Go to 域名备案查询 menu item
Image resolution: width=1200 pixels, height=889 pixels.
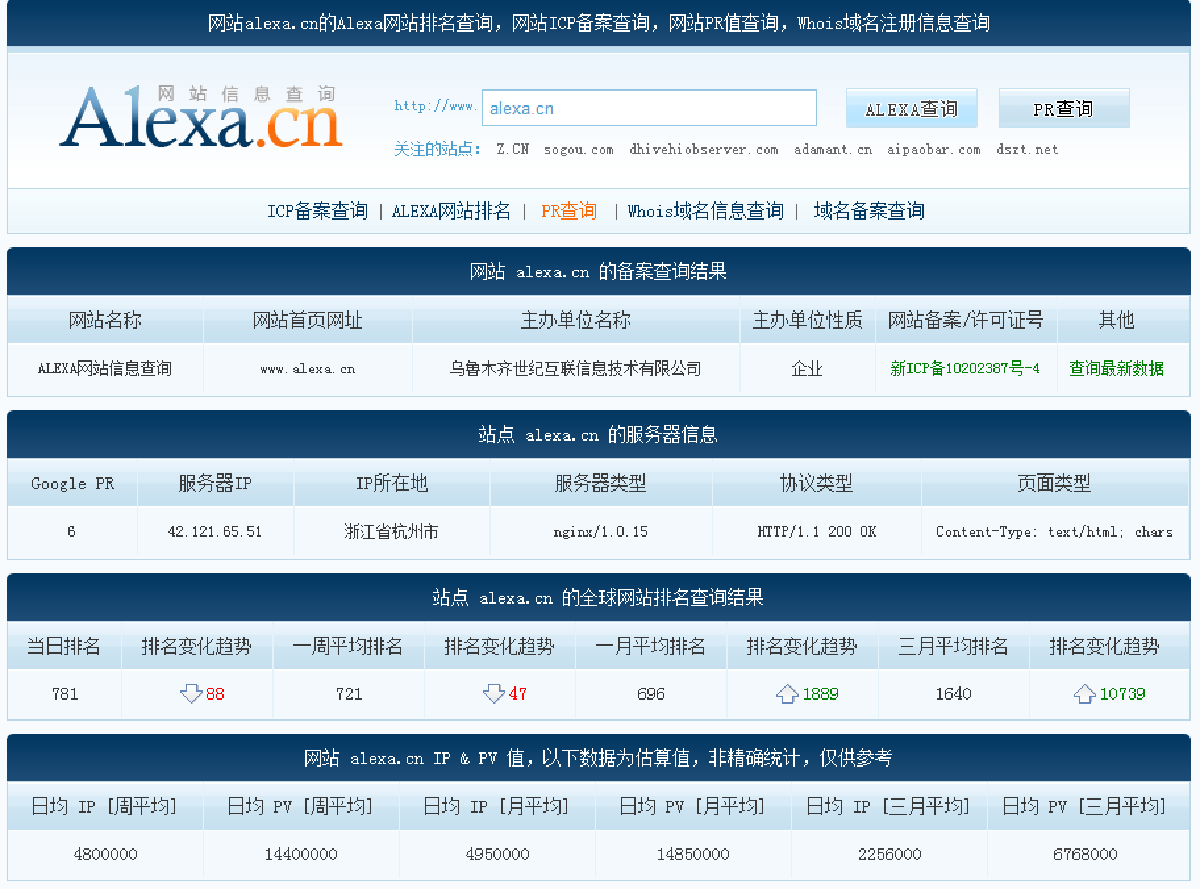point(869,211)
